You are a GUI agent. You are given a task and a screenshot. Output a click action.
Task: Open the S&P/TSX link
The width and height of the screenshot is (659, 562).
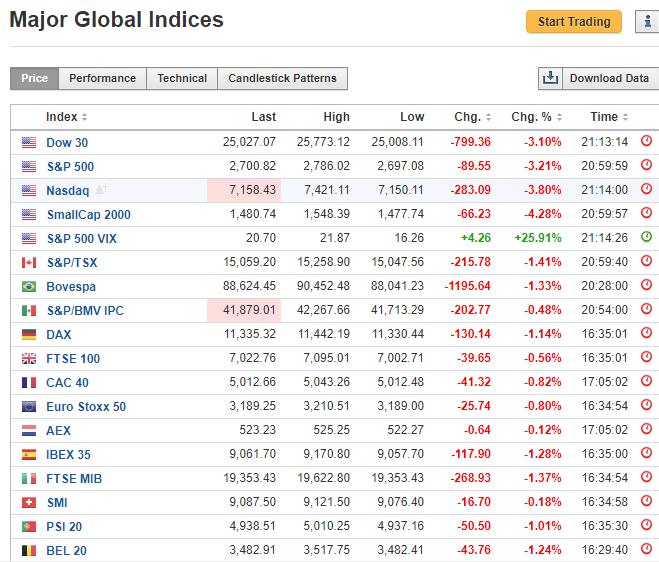point(72,262)
